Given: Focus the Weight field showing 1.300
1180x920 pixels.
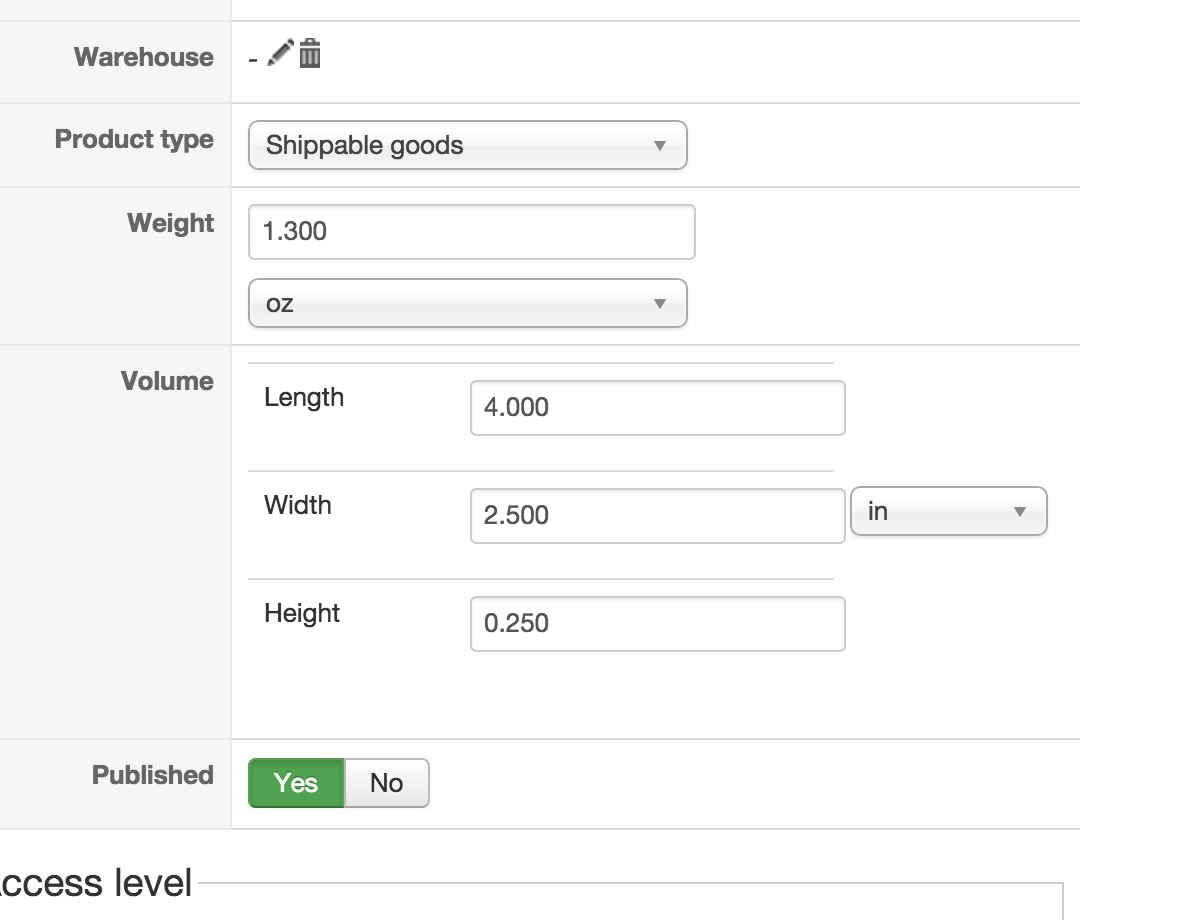Looking at the screenshot, I should pyautogui.click(x=471, y=232).
